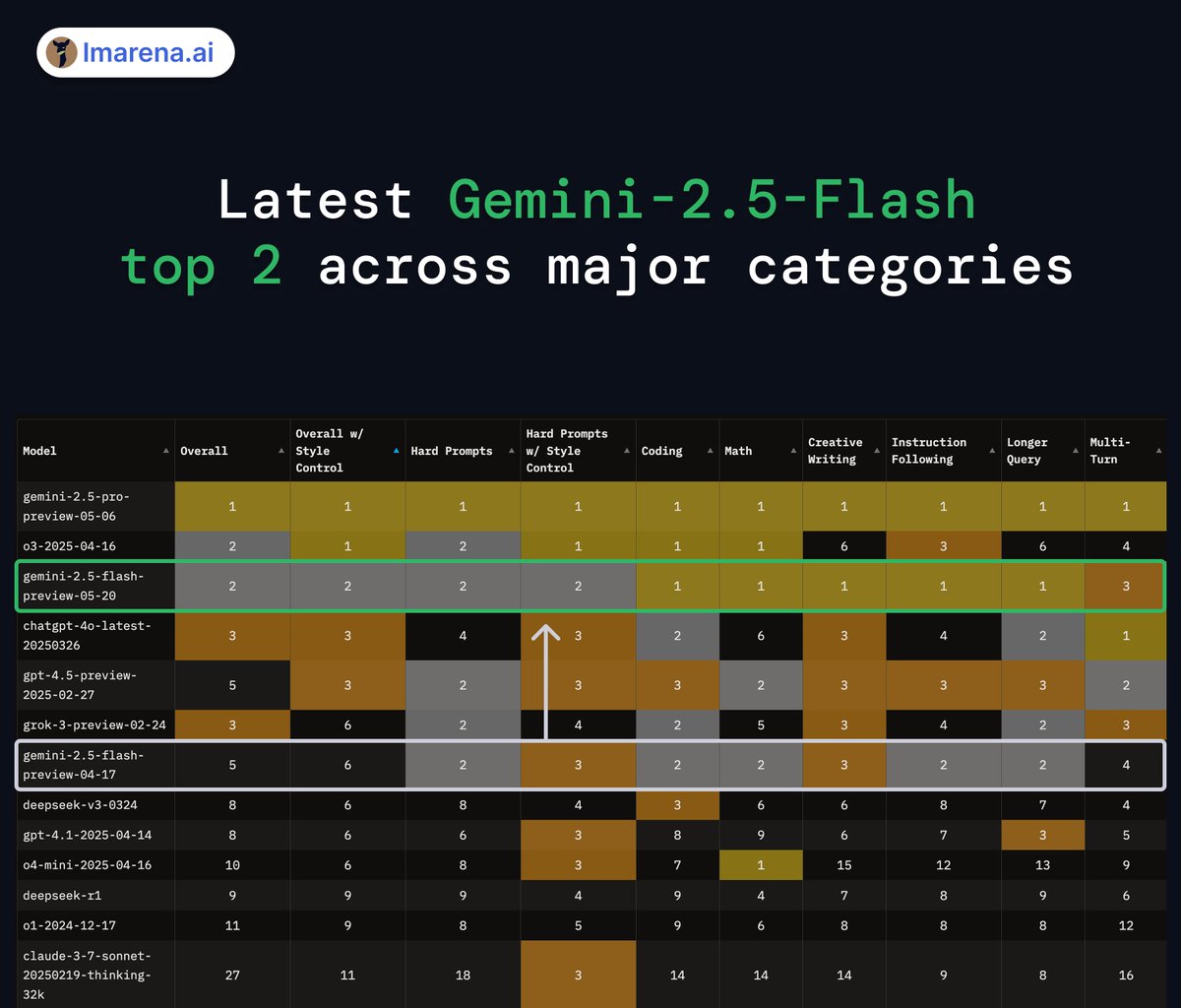Select grok-3-preview-02-24 model name
This screenshot has height=1008, width=1181.
click(x=93, y=725)
